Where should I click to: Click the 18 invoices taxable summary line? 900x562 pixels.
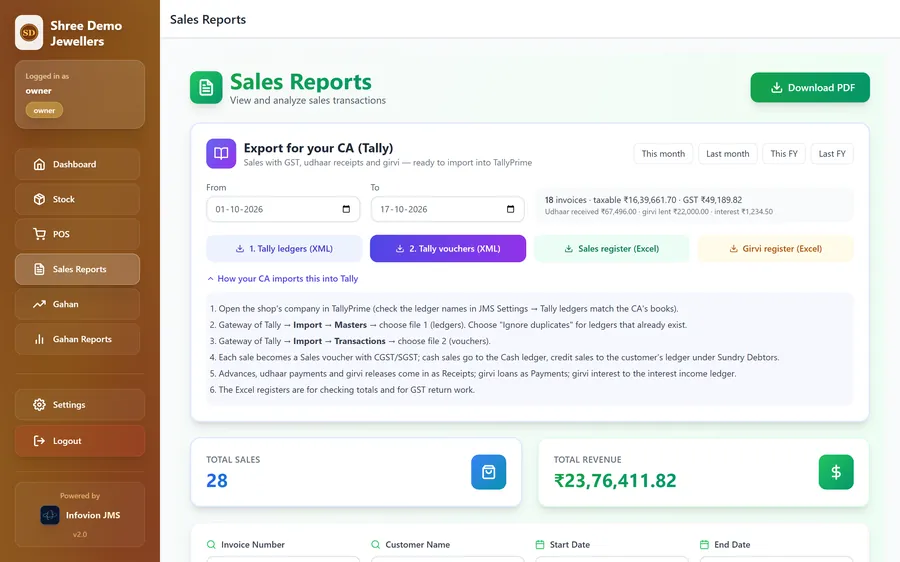coord(643,200)
